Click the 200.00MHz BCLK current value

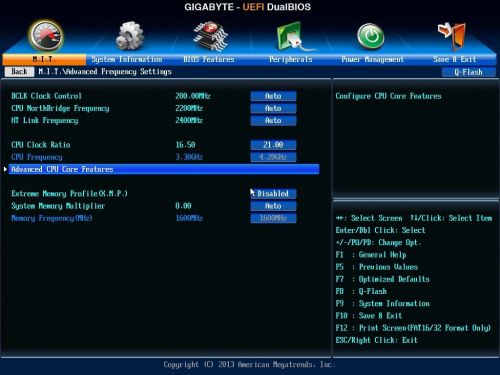click(x=193, y=96)
